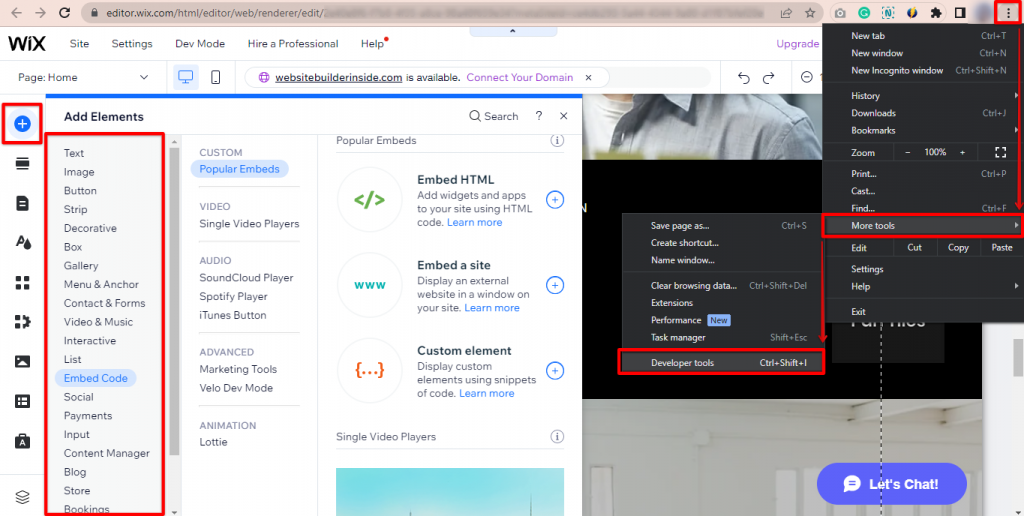The width and height of the screenshot is (1024, 516).
Task: Open the Pages & Menu sidebar icon
Action: [22, 203]
